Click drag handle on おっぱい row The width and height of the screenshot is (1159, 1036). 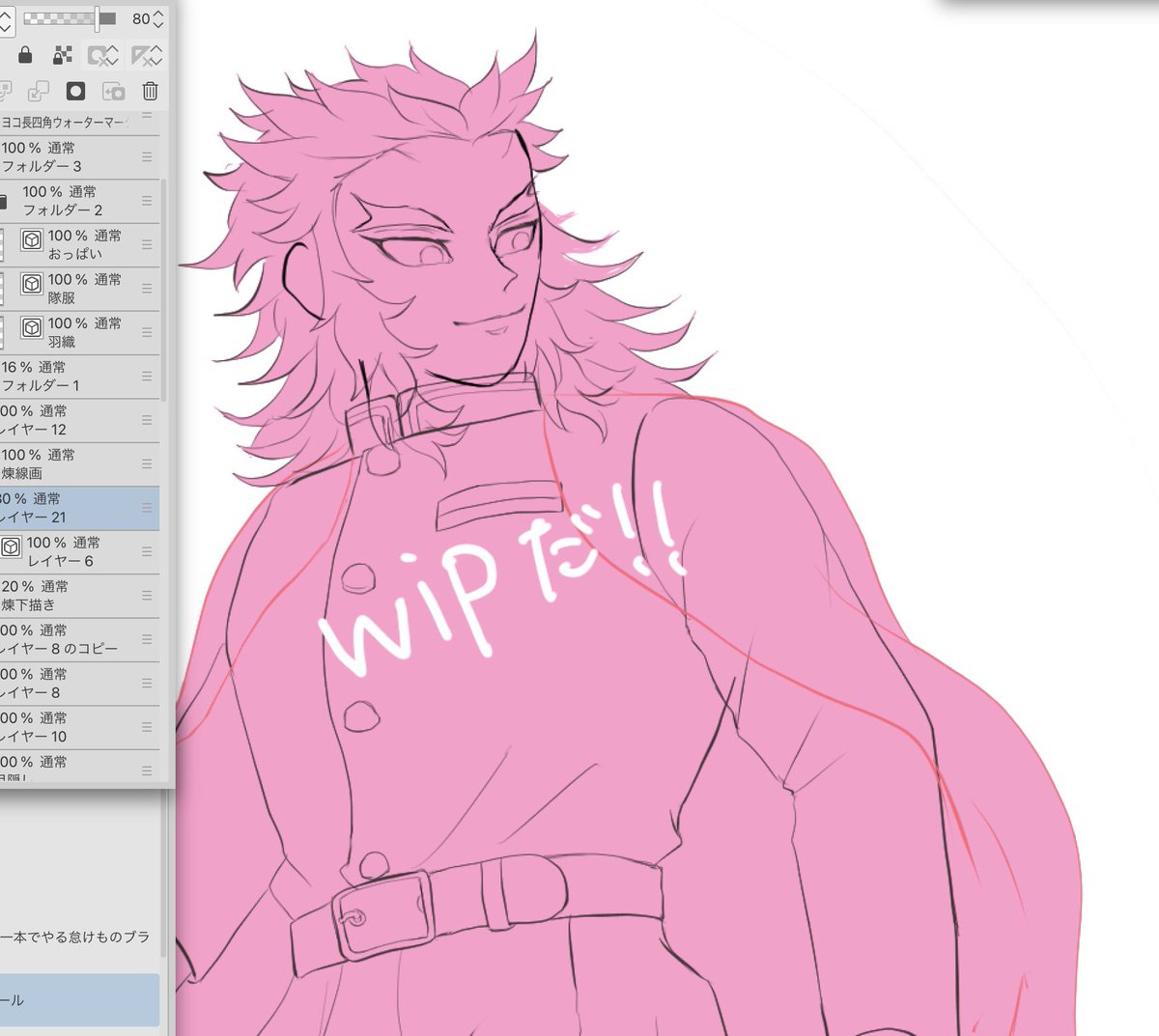coord(147,244)
